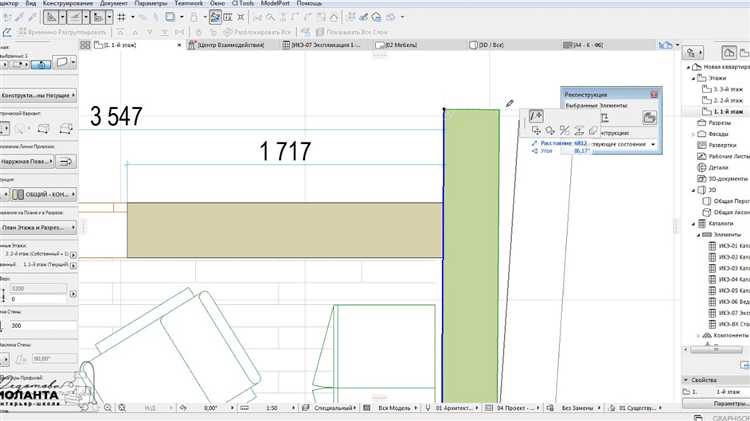Open dropdown arrow beside the grid snap icon
The width and height of the screenshot is (750, 421).
pos(132,17)
